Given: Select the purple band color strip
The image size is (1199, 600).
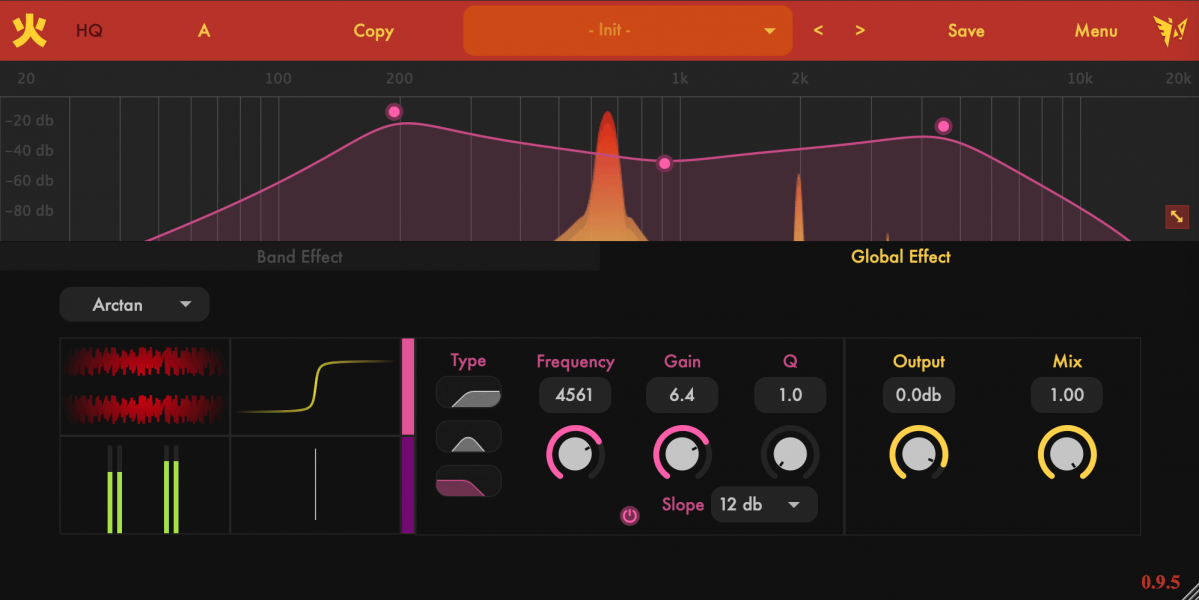Looking at the screenshot, I should (x=408, y=485).
